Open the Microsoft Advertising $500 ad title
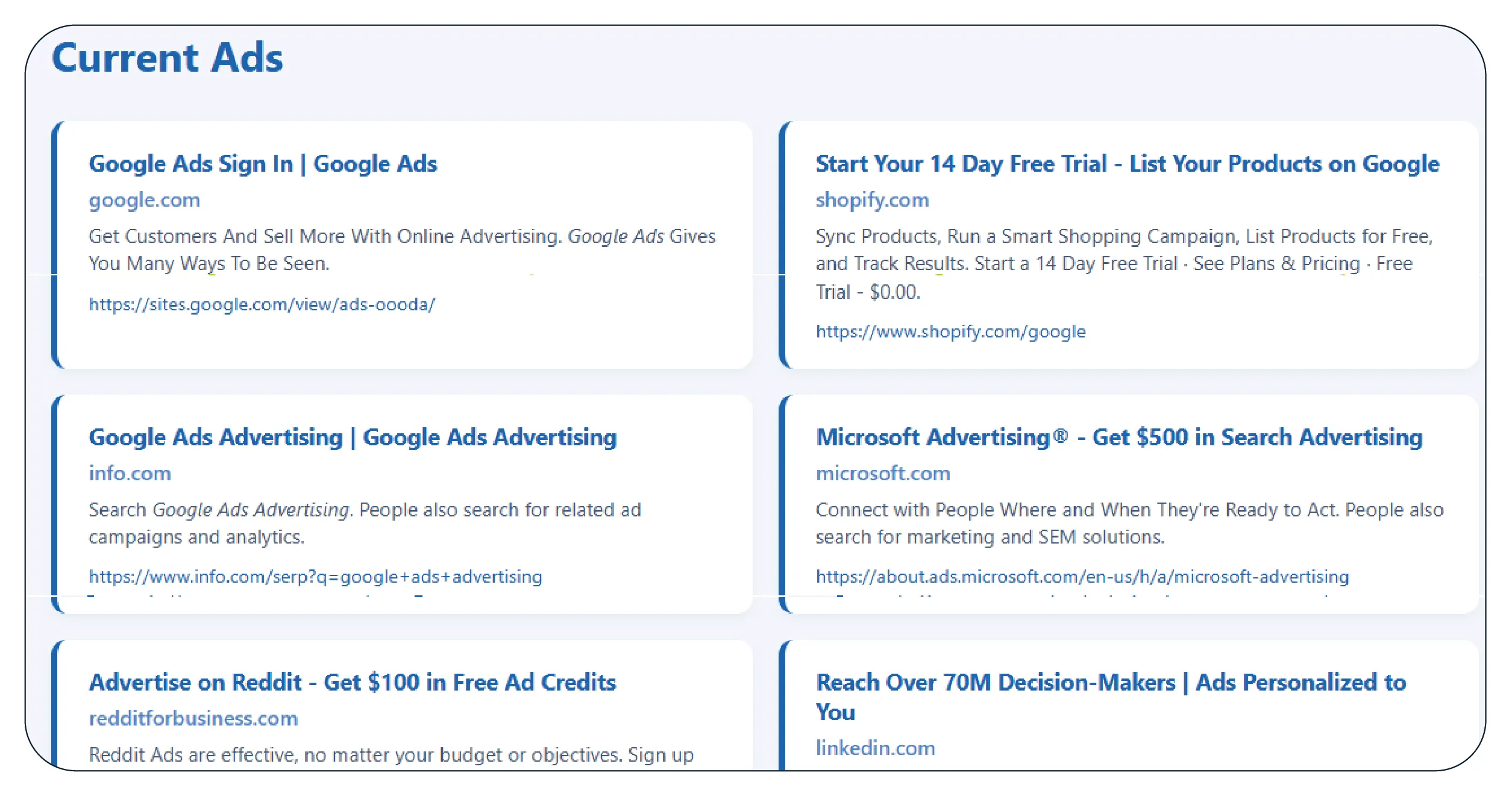 click(1118, 437)
